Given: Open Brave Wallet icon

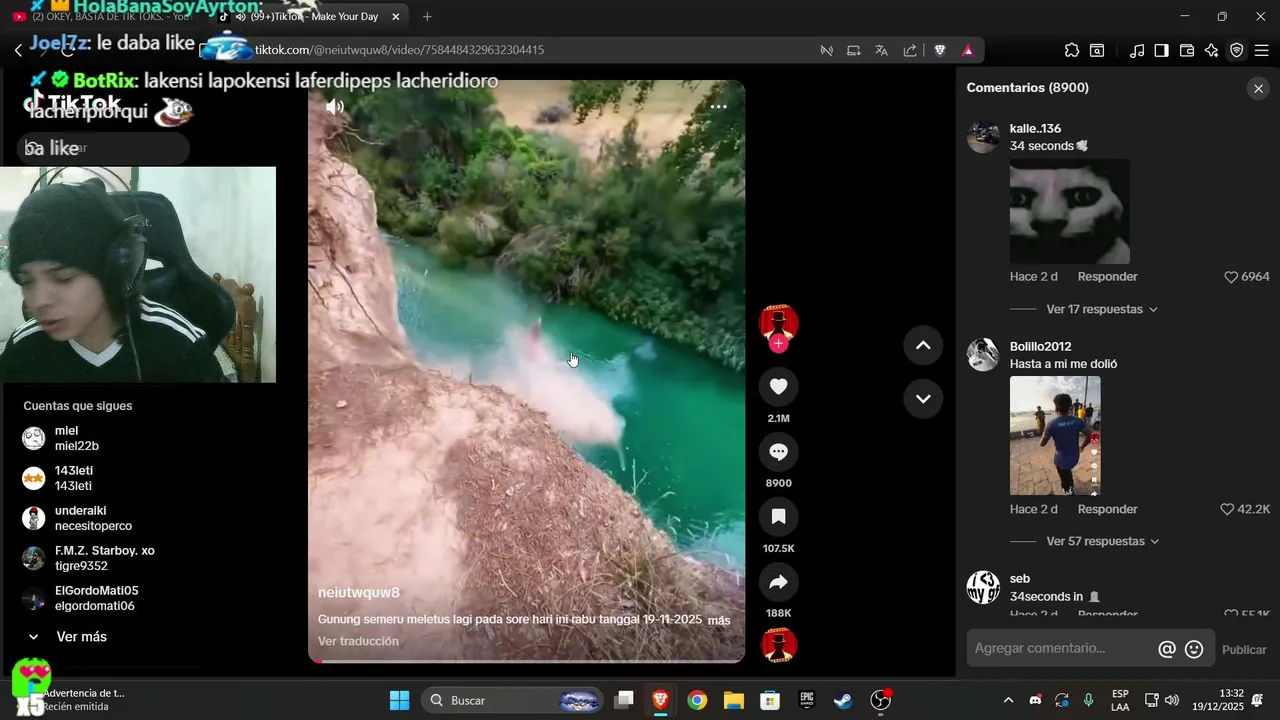Looking at the screenshot, I should point(1187,50).
